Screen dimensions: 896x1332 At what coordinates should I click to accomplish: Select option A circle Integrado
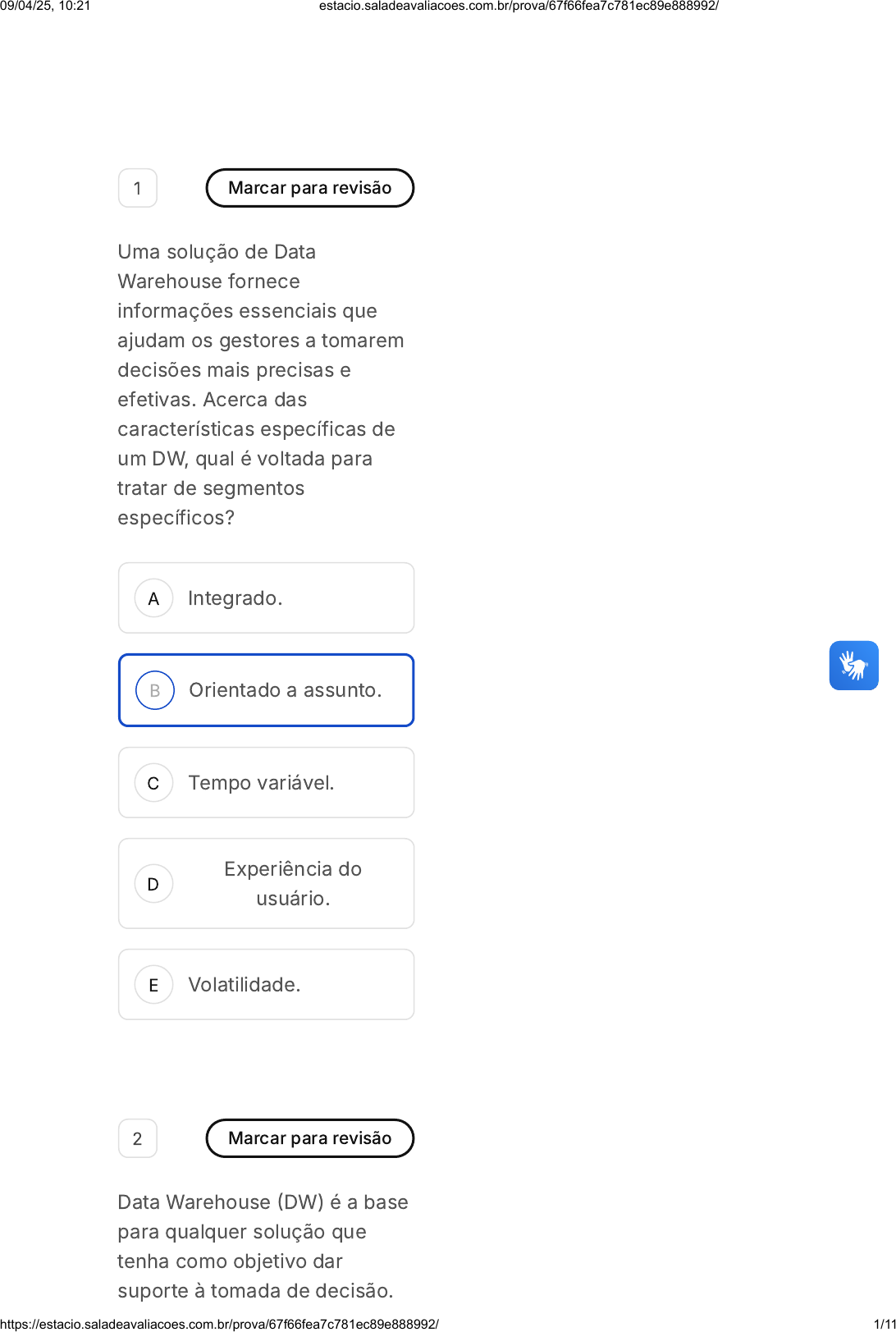[x=153, y=598]
